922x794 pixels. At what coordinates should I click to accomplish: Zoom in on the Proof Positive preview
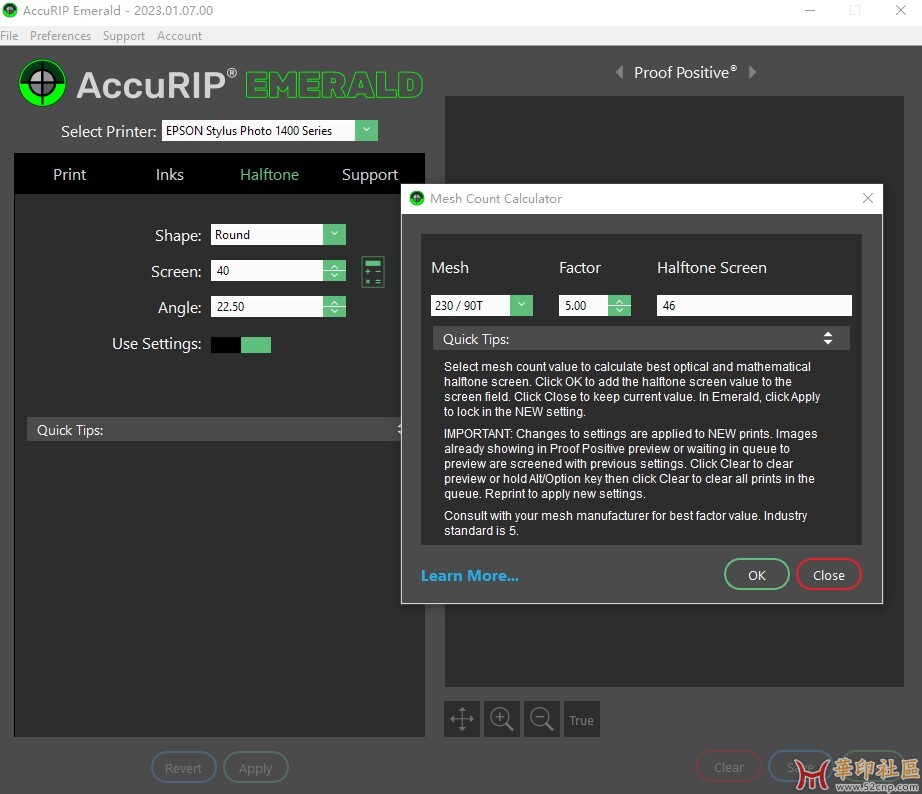(x=502, y=719)
